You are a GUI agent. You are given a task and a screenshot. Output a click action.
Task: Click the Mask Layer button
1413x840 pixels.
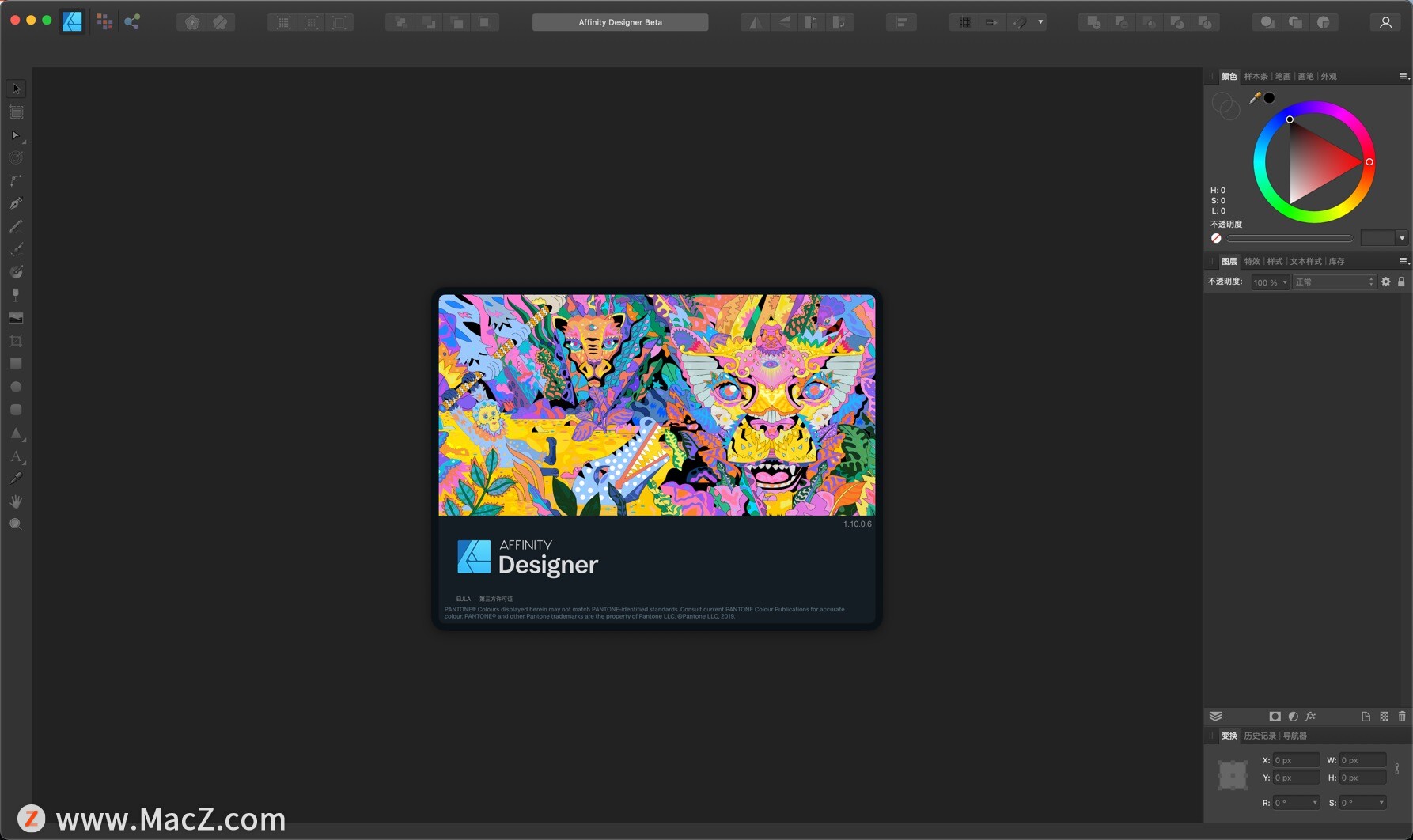point(1275,717)
